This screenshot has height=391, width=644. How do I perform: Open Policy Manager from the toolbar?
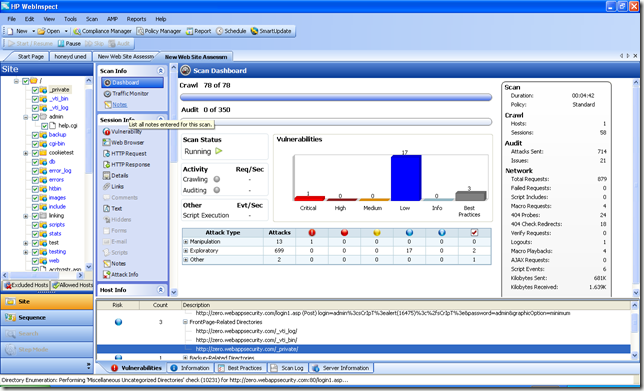pyautogui.click(x=159, y=31)
